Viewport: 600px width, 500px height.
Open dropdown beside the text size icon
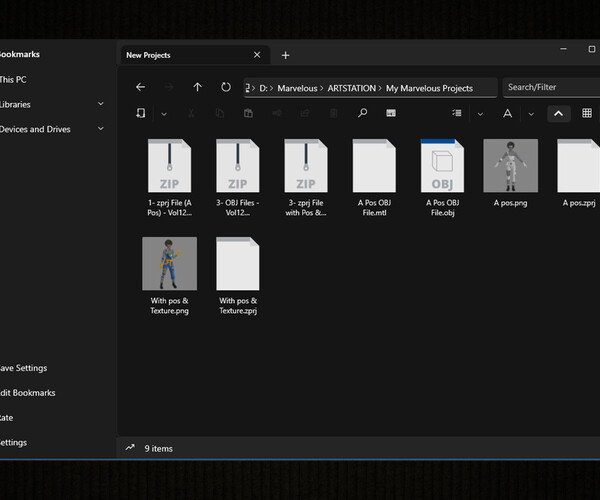coord(531,114)
